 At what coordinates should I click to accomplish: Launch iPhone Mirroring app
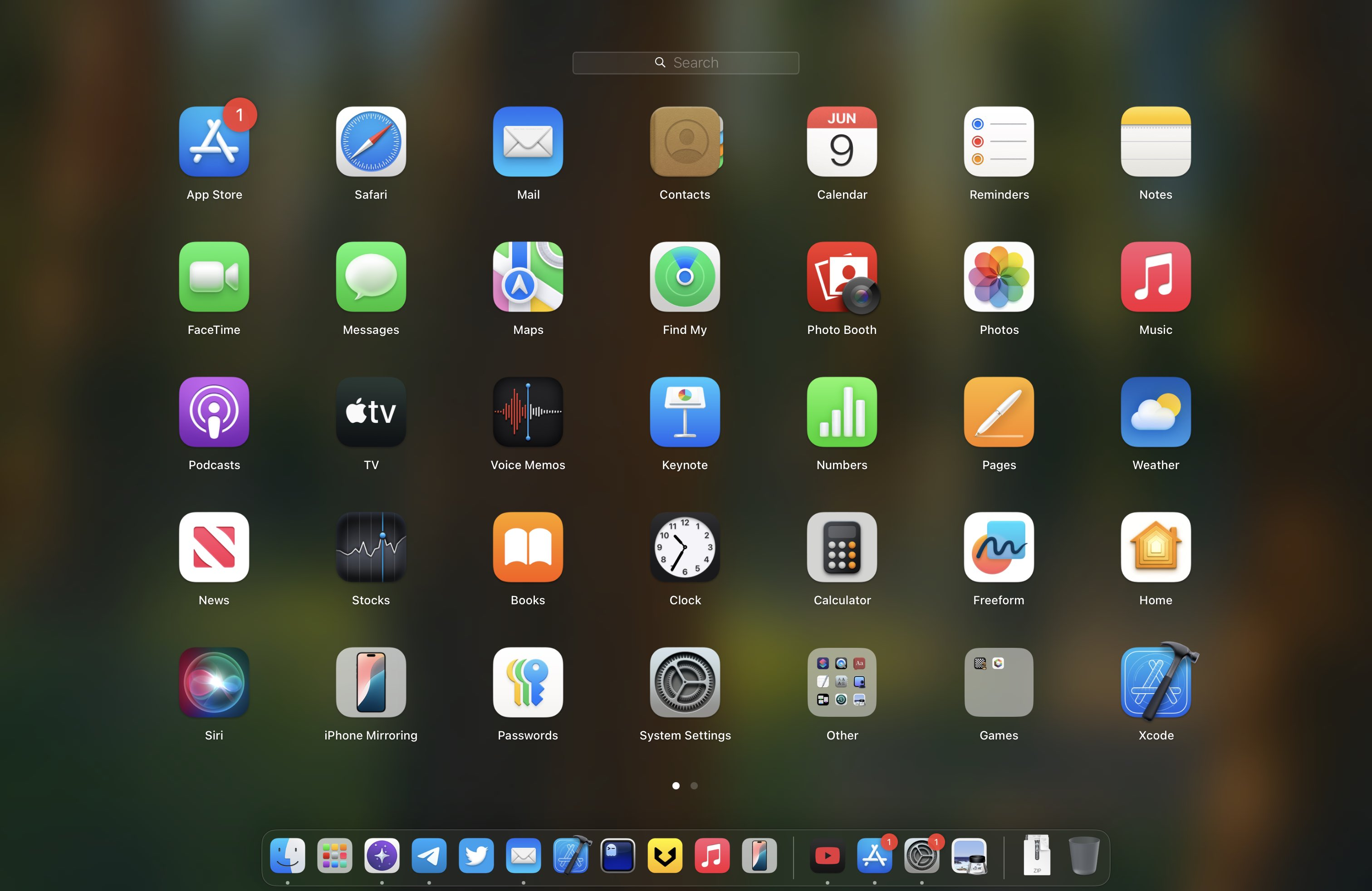coord(371,682)
